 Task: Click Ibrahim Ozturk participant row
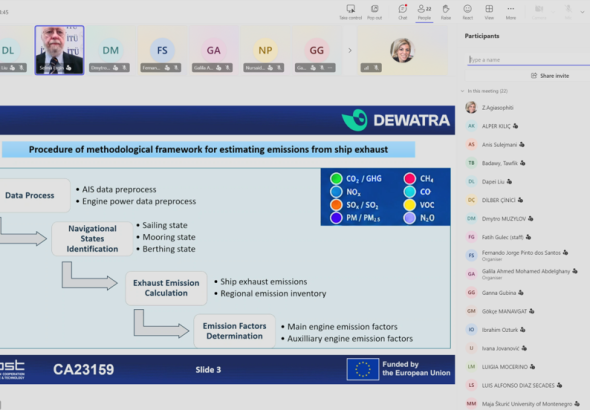tap(527, 330)
